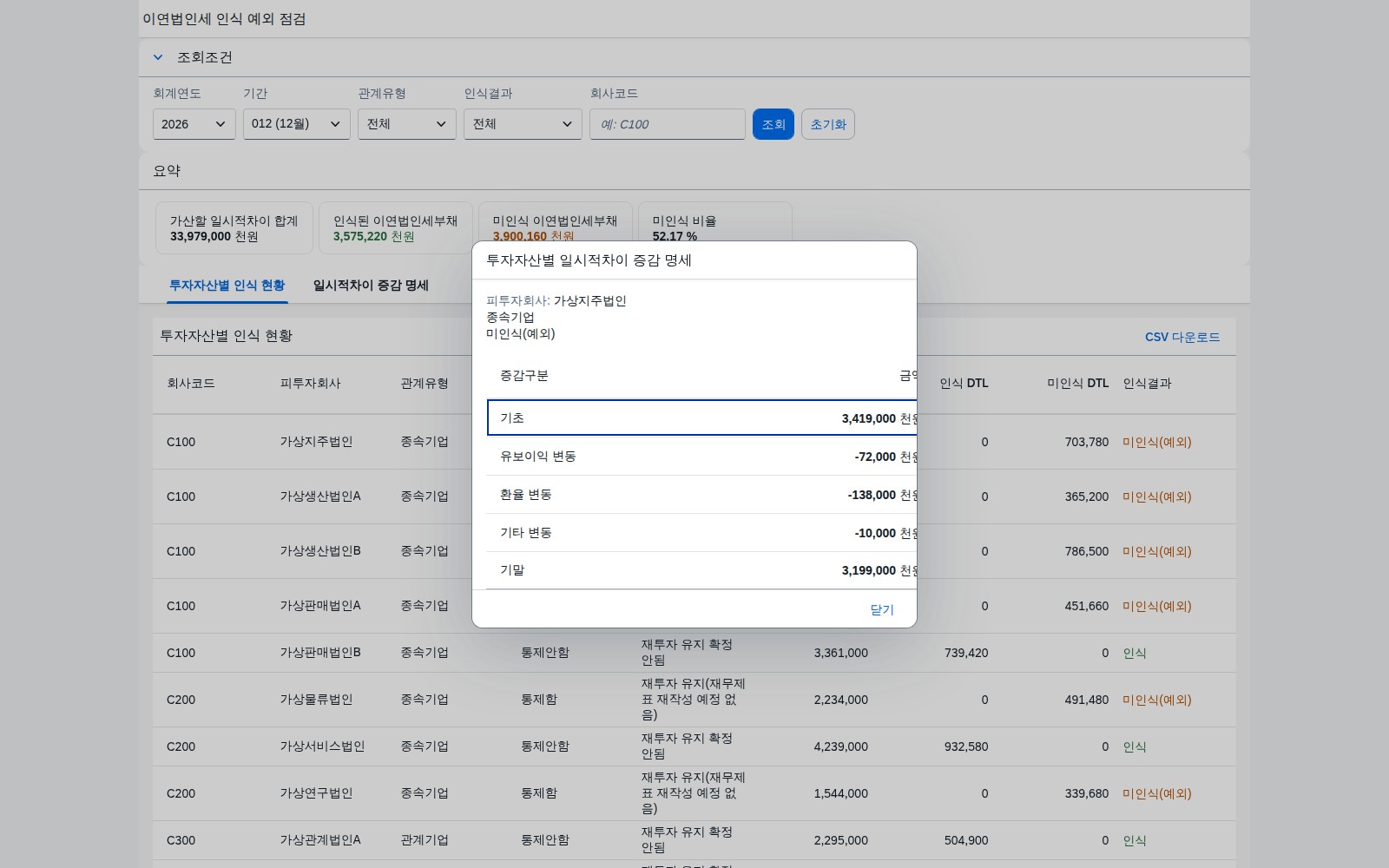Click the amount 4,239,000 cell

click(x=840, y=746)
